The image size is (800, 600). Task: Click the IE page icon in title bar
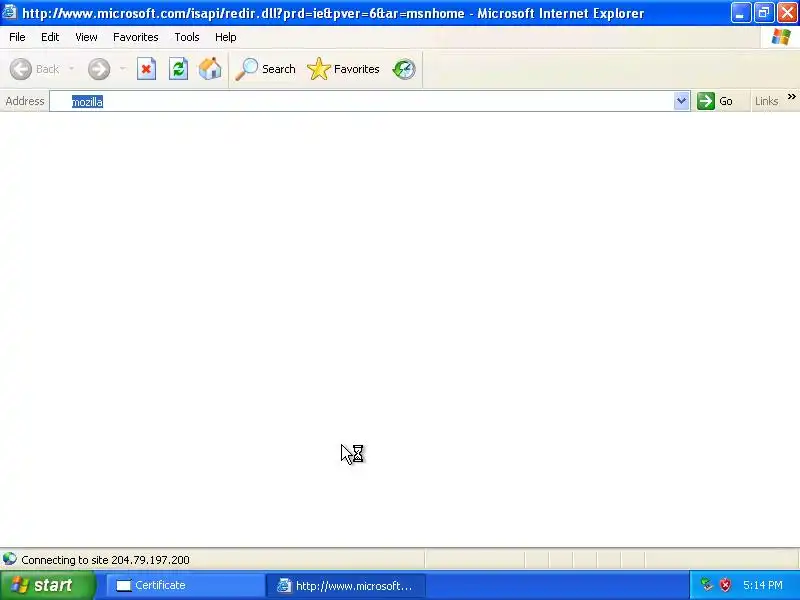(10, 12)
